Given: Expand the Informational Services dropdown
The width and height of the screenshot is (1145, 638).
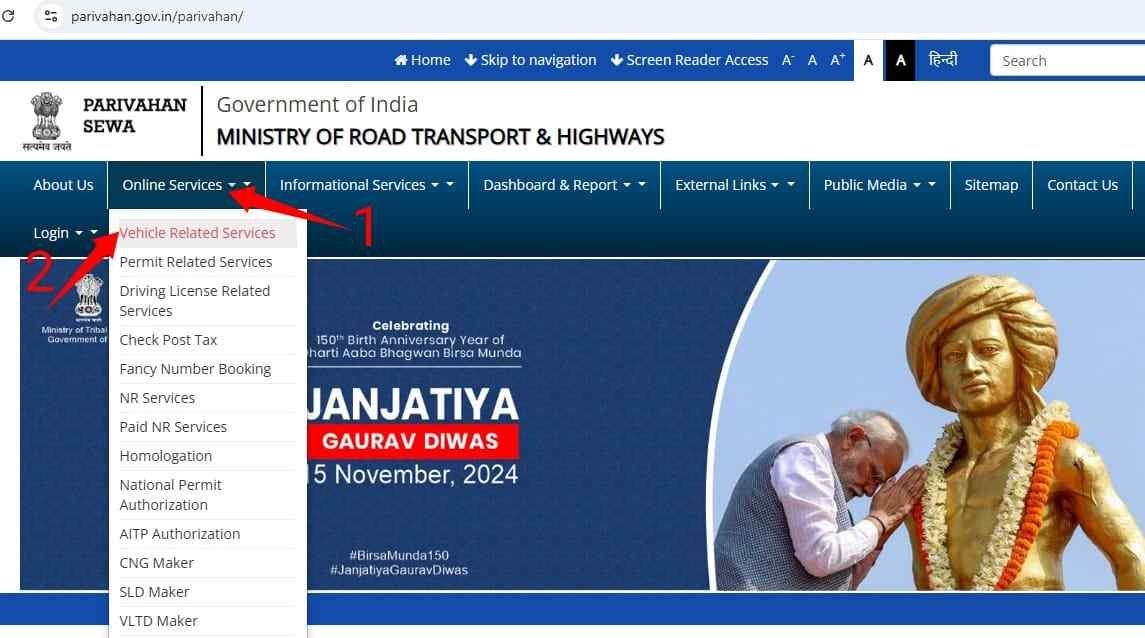Looking at the screenshot, I should 367,185.
